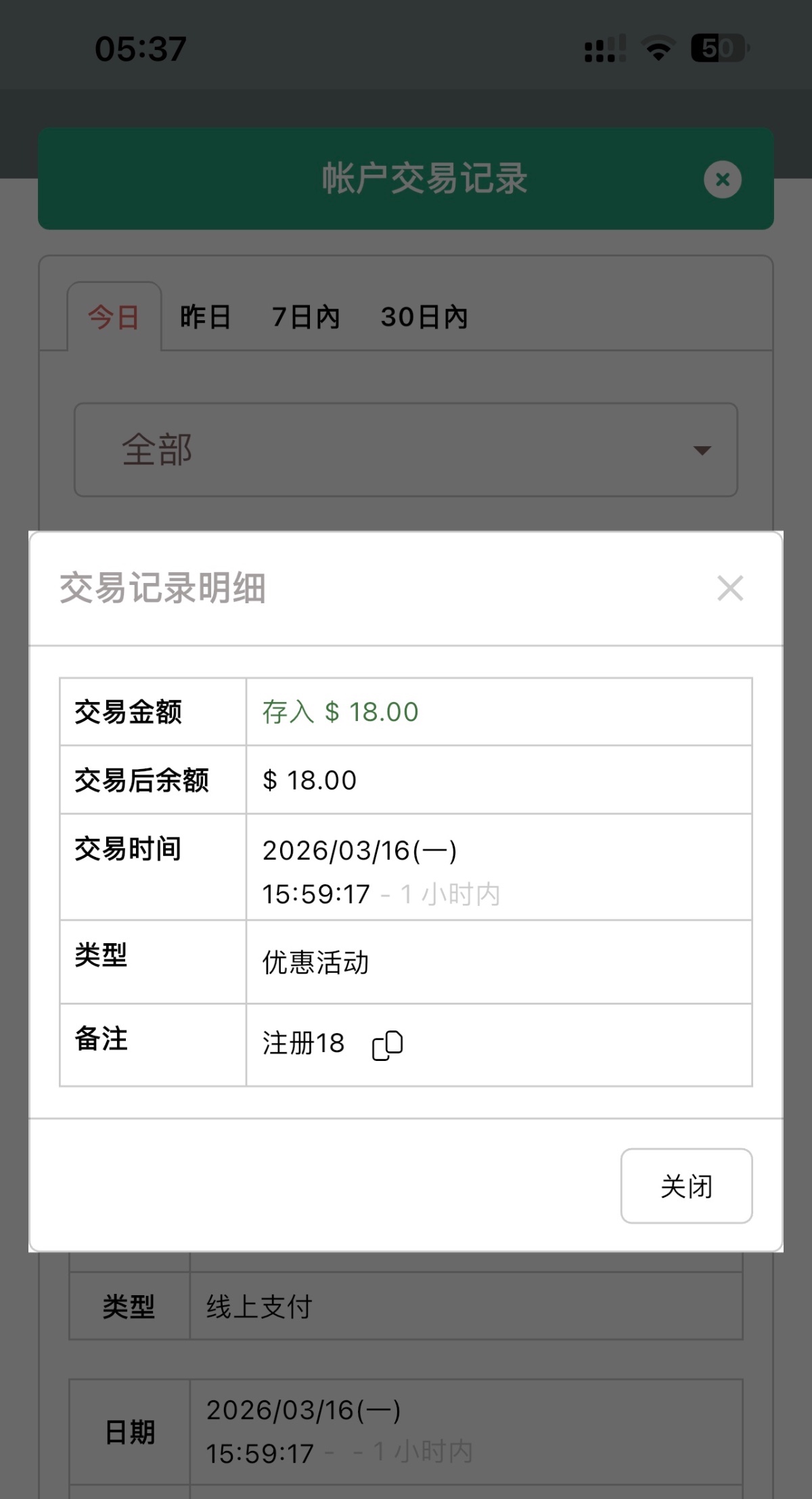
Task: Tap the dropdown arrow beside 全部
Action: (702, 450)
